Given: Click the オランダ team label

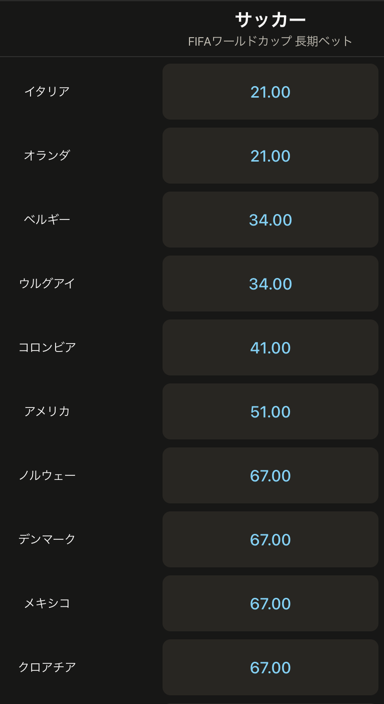Looking at the screenshot, I should [x=47, y=156].
